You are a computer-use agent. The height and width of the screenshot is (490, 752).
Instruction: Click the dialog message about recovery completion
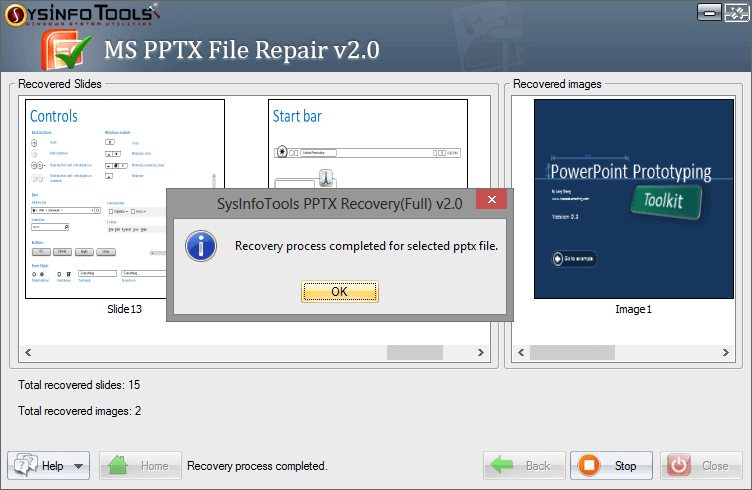pyautogui.click(x=366, y=246)
